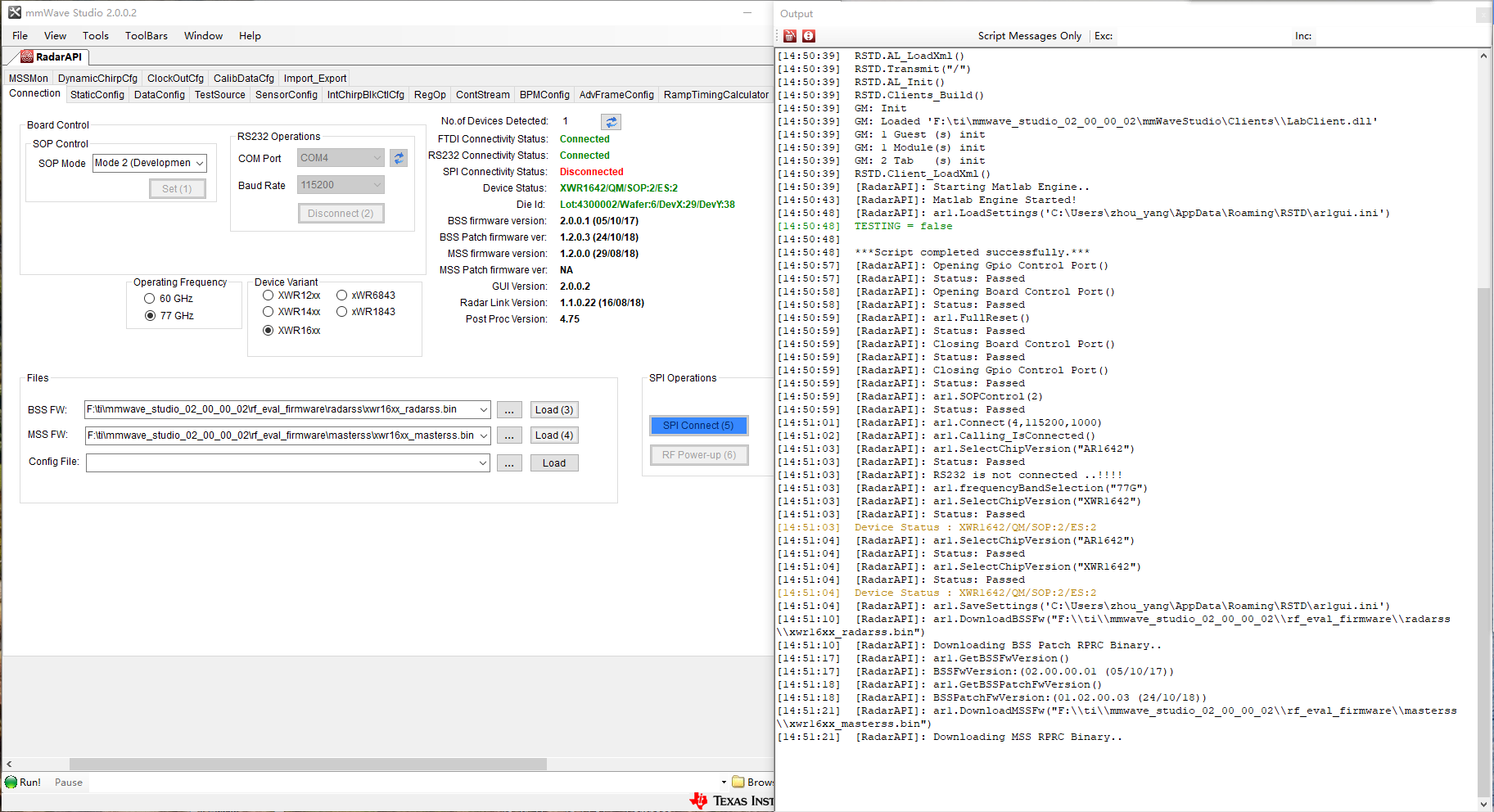Click the Set (1) SOP button
Viewport: 1494px width, 812px height.
177,189
